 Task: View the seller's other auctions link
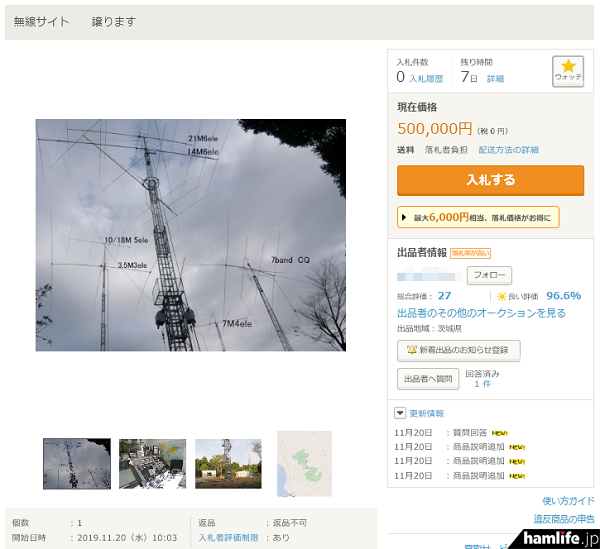481,313
